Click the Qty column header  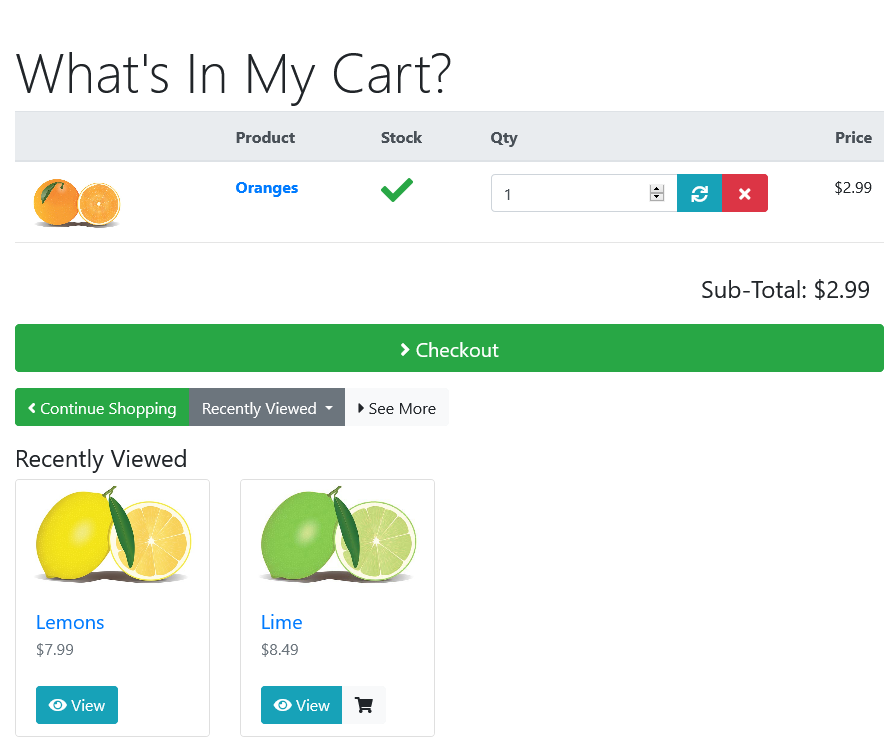[x=503, y=138]
